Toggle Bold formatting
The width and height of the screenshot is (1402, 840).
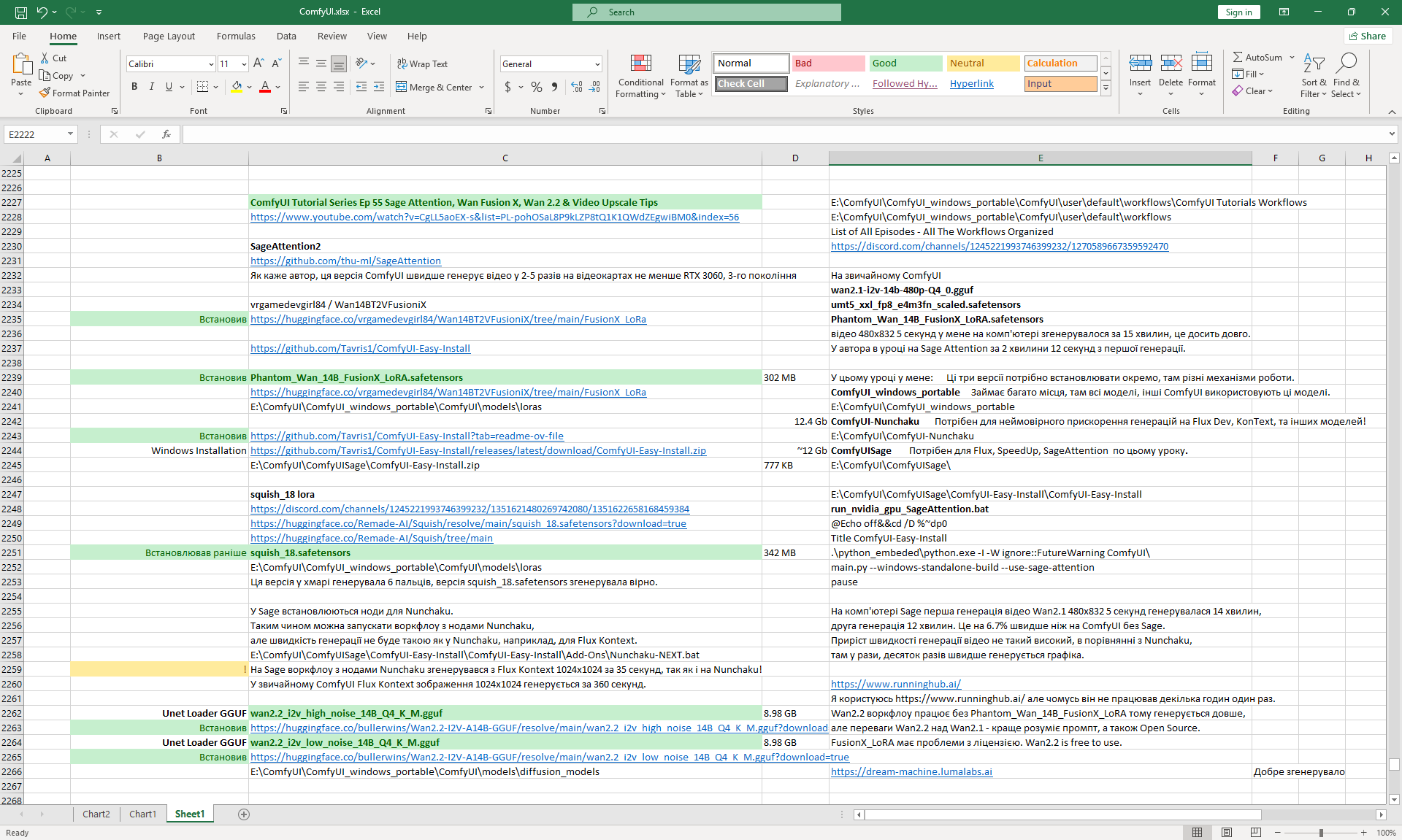click(x=134, y=87)
